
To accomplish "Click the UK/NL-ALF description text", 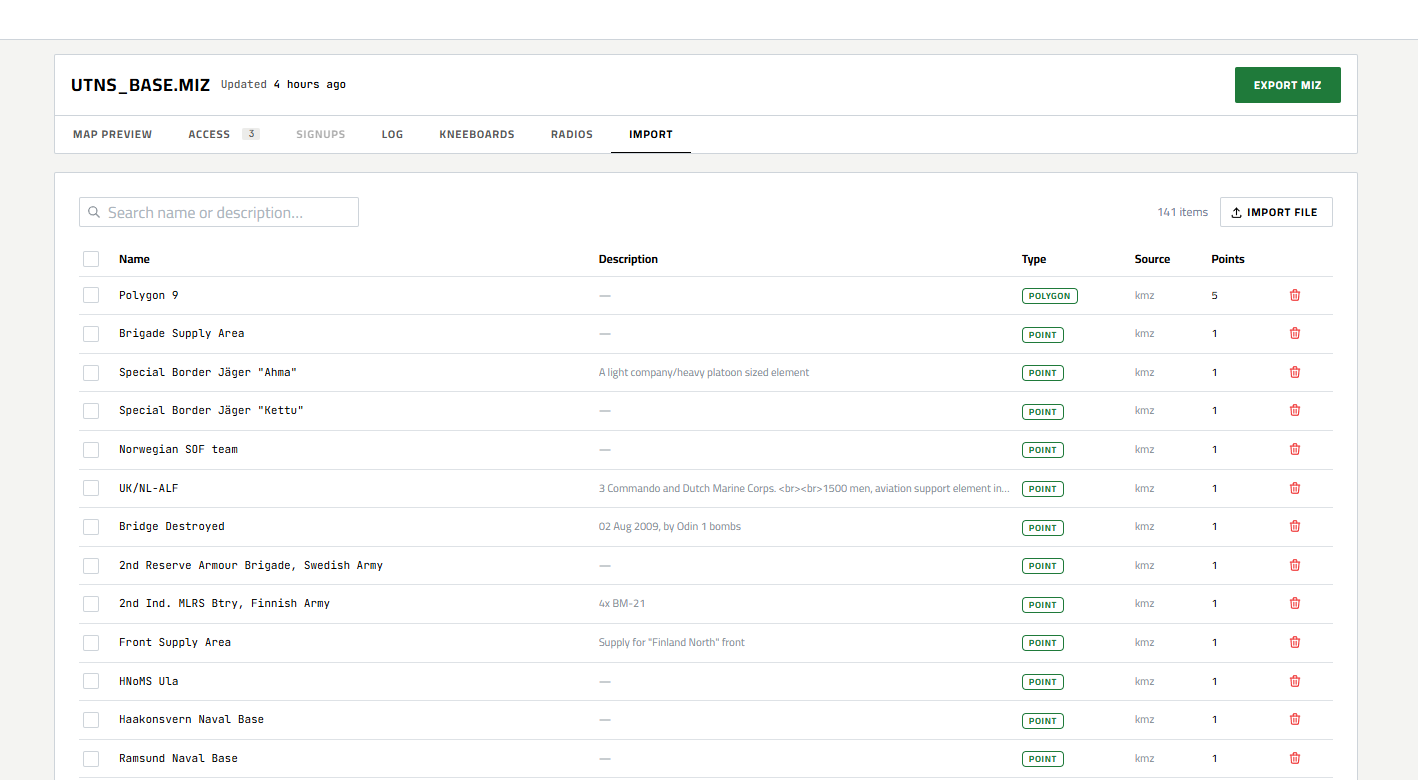I will tap(804, 488).
